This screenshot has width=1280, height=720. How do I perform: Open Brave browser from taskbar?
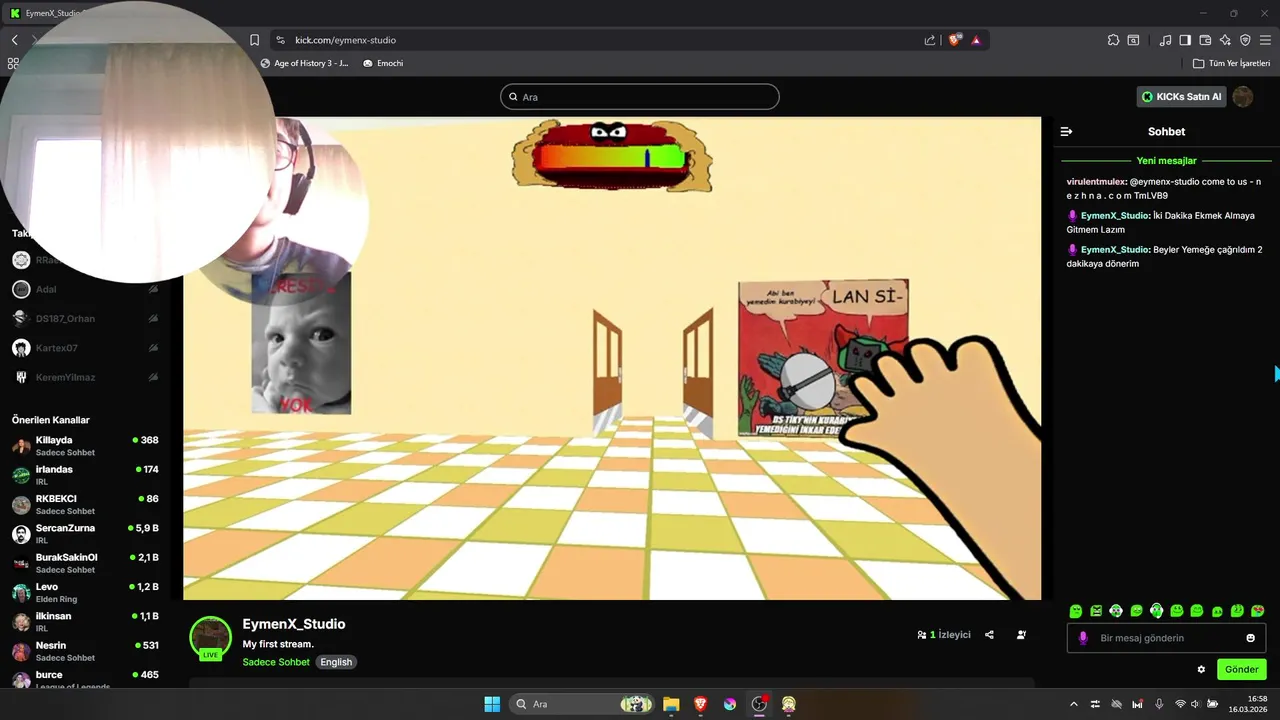pos(700,704)
